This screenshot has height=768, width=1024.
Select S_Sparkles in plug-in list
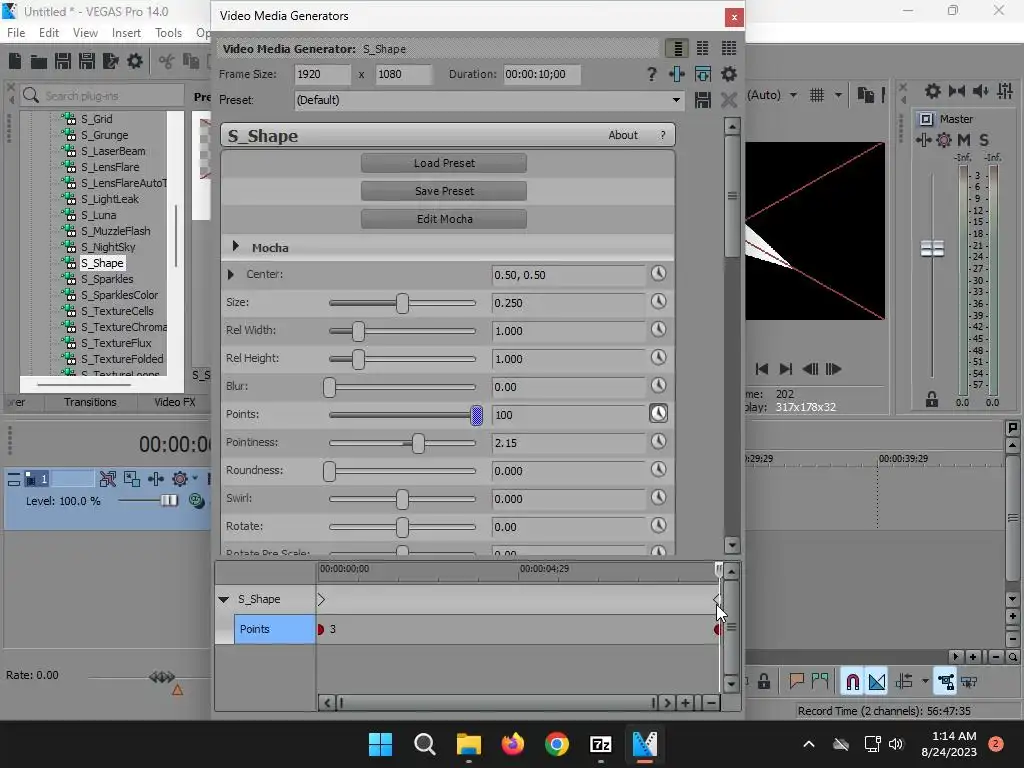[106, 279]
